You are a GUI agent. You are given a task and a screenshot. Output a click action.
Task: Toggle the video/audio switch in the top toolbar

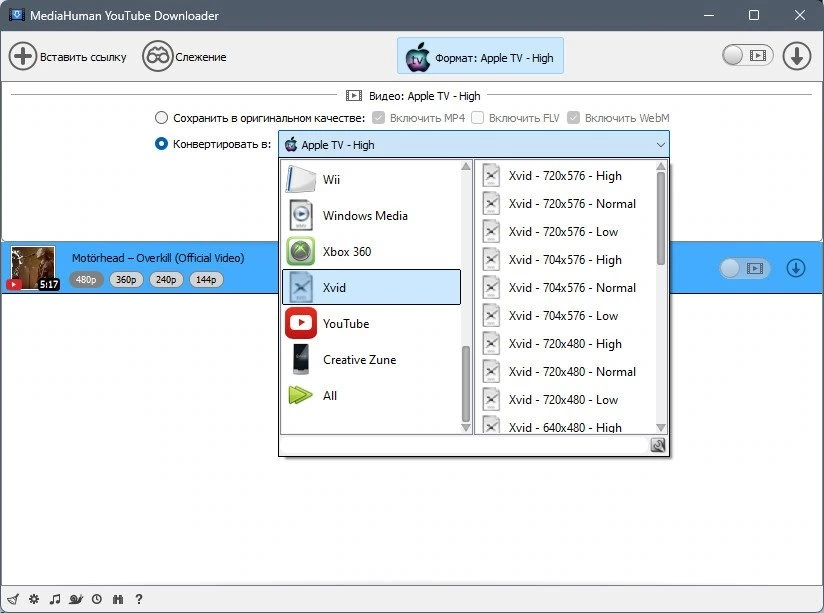click(x=747, y=55)
